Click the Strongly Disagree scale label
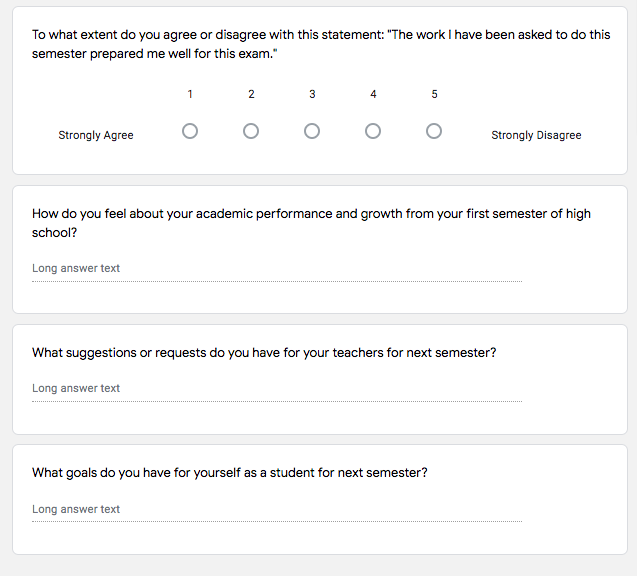The image size is (637, 576). click(536, 135)
